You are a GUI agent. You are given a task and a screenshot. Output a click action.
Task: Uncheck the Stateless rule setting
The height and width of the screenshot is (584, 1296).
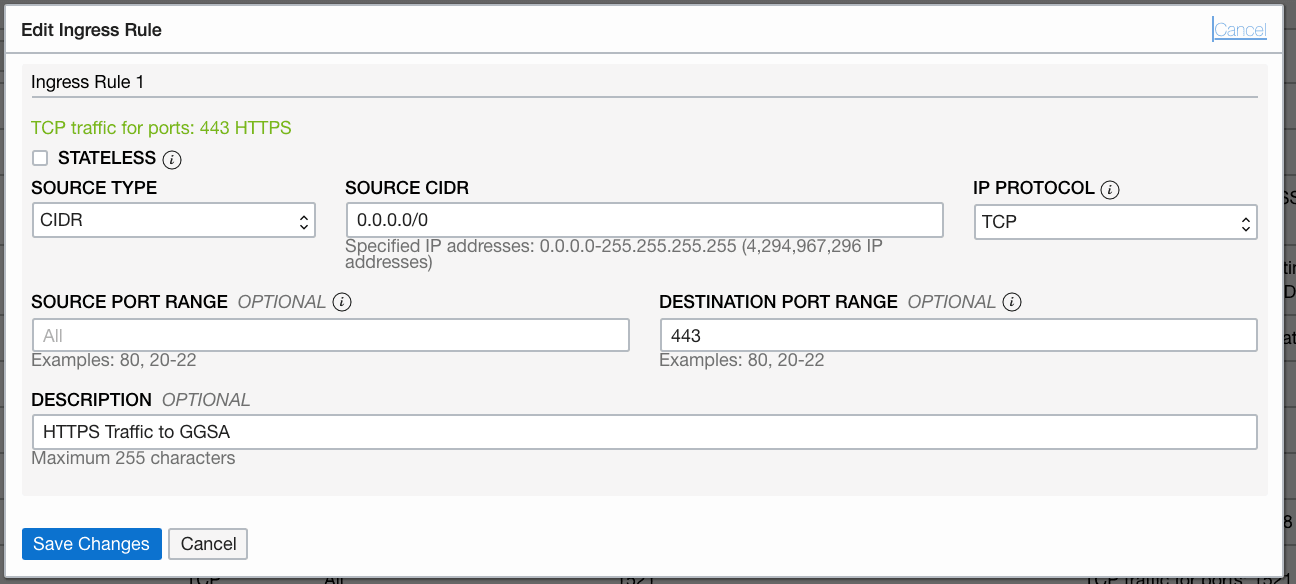40,157
